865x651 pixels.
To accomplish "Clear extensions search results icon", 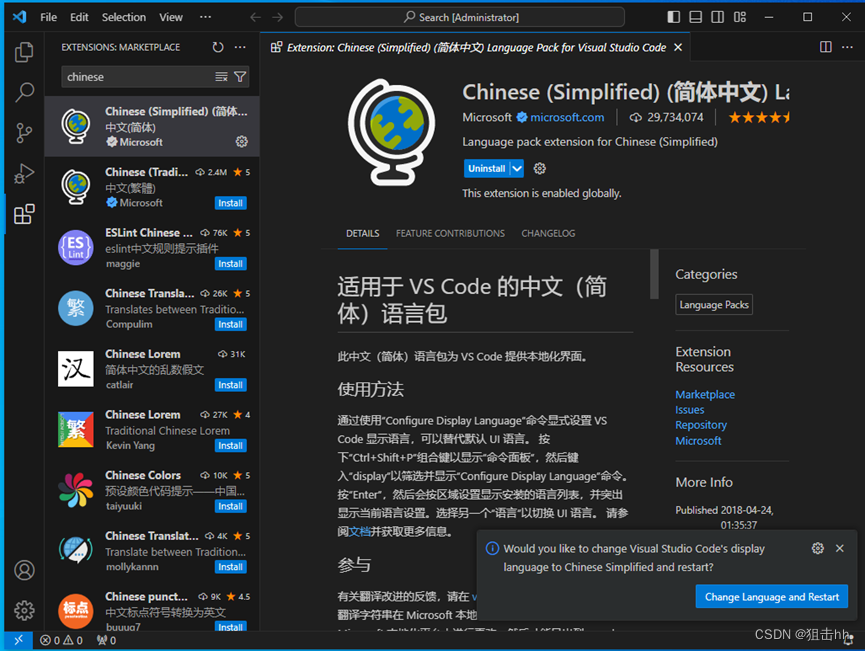I will tap(221, 77).
